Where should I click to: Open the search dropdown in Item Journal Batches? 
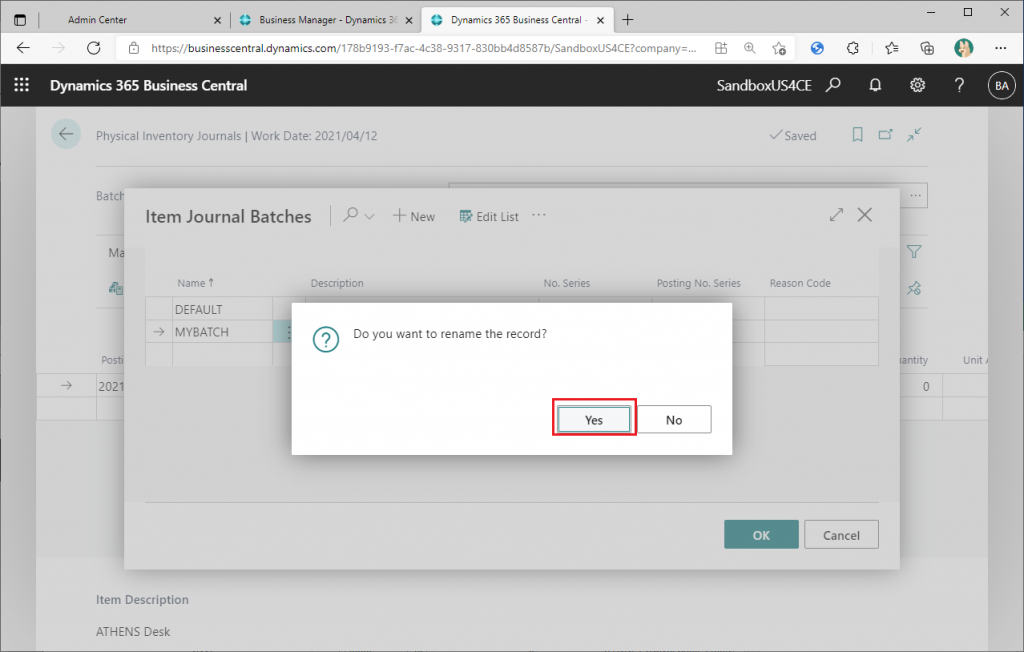358,216
